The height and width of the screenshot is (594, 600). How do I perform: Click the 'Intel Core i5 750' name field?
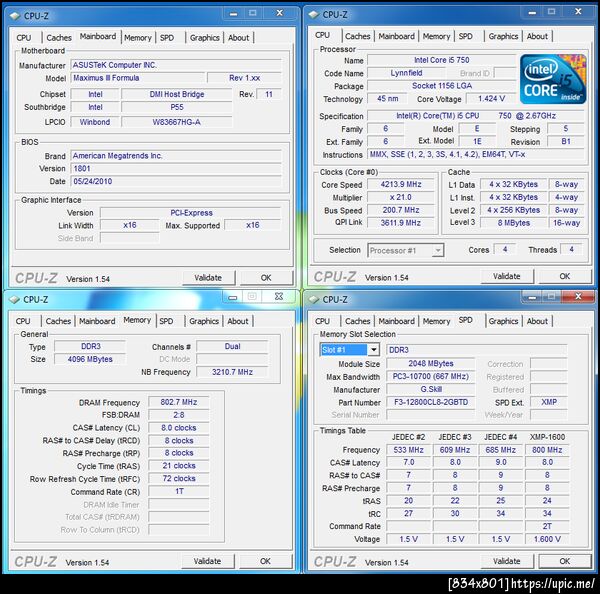coord(442,60)
